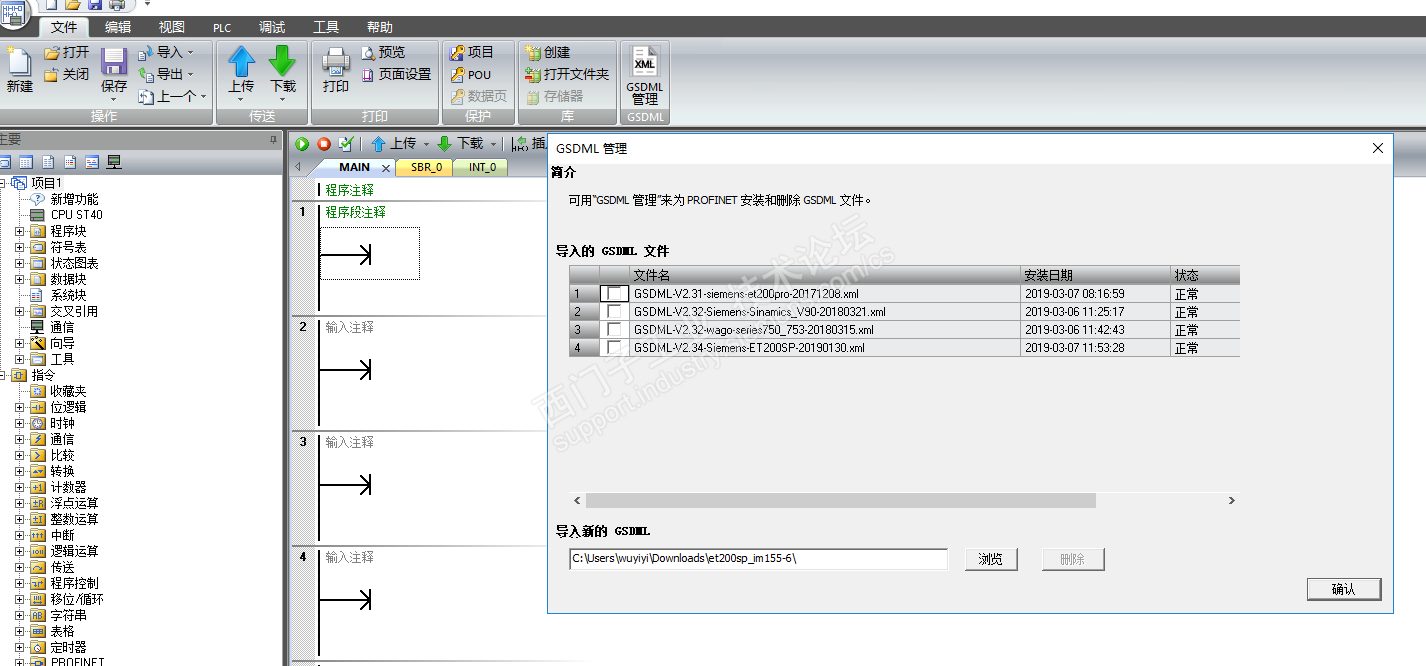The height and width of the screenshot is (666, 1426).
Task: Close the GSDML 管理 dialog
Action: coord(1377,148)
